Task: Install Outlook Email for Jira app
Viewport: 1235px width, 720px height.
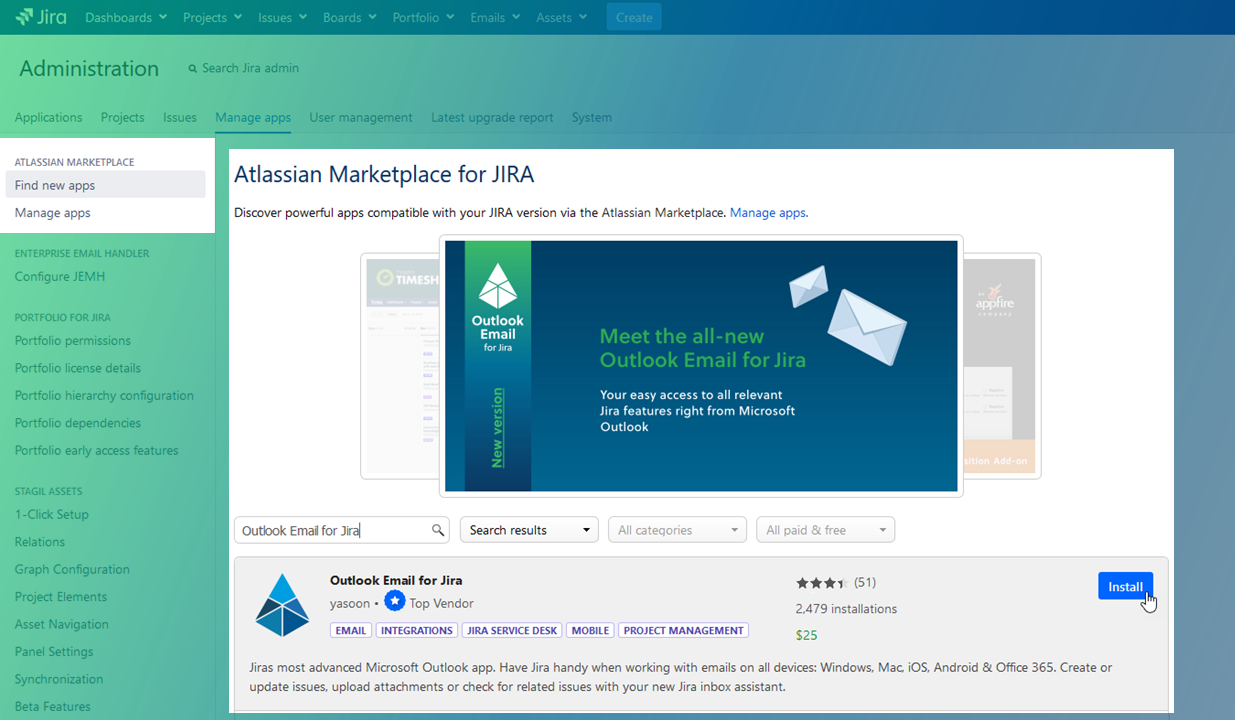Action: (x=1124, y=586)
